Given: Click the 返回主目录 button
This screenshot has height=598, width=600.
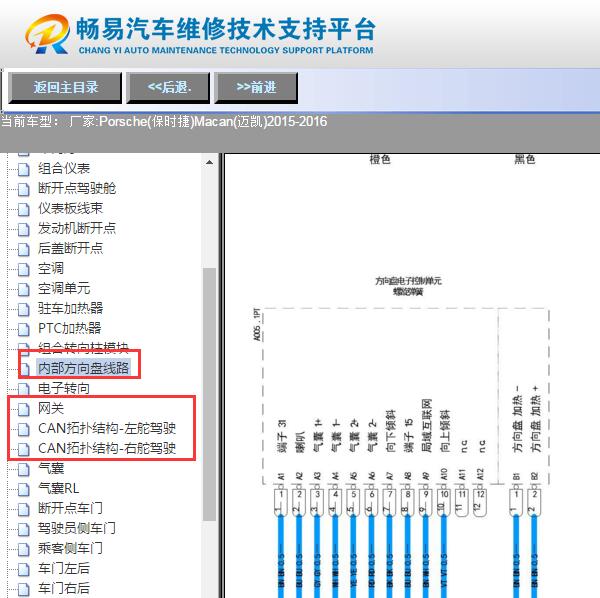Looking at the screenshot, I should click(x=65, y=88).
